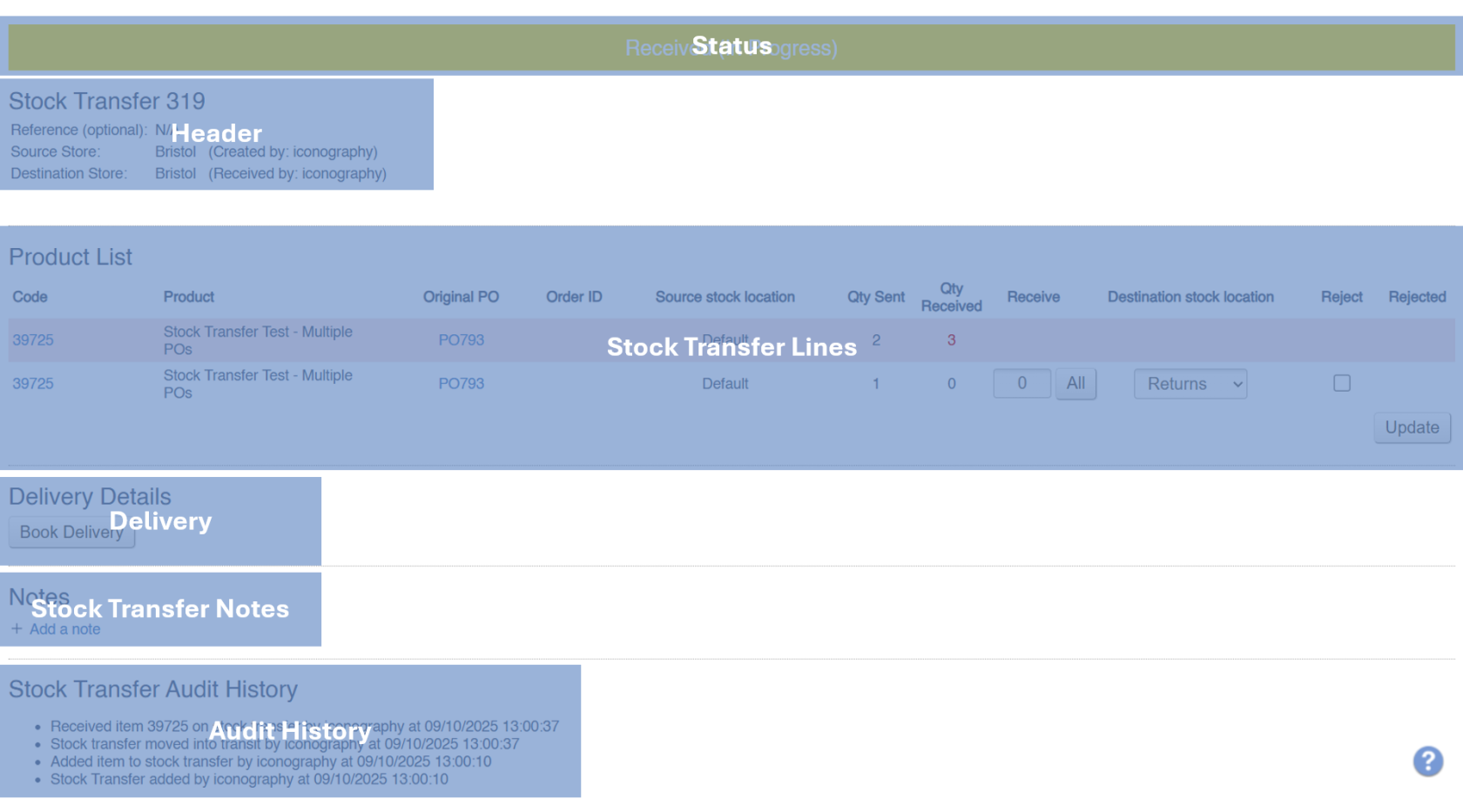This screenshot has height=812, width=1463.
Task: Tick the Reject checkbox in the second row
Action: click(1341, 383)
